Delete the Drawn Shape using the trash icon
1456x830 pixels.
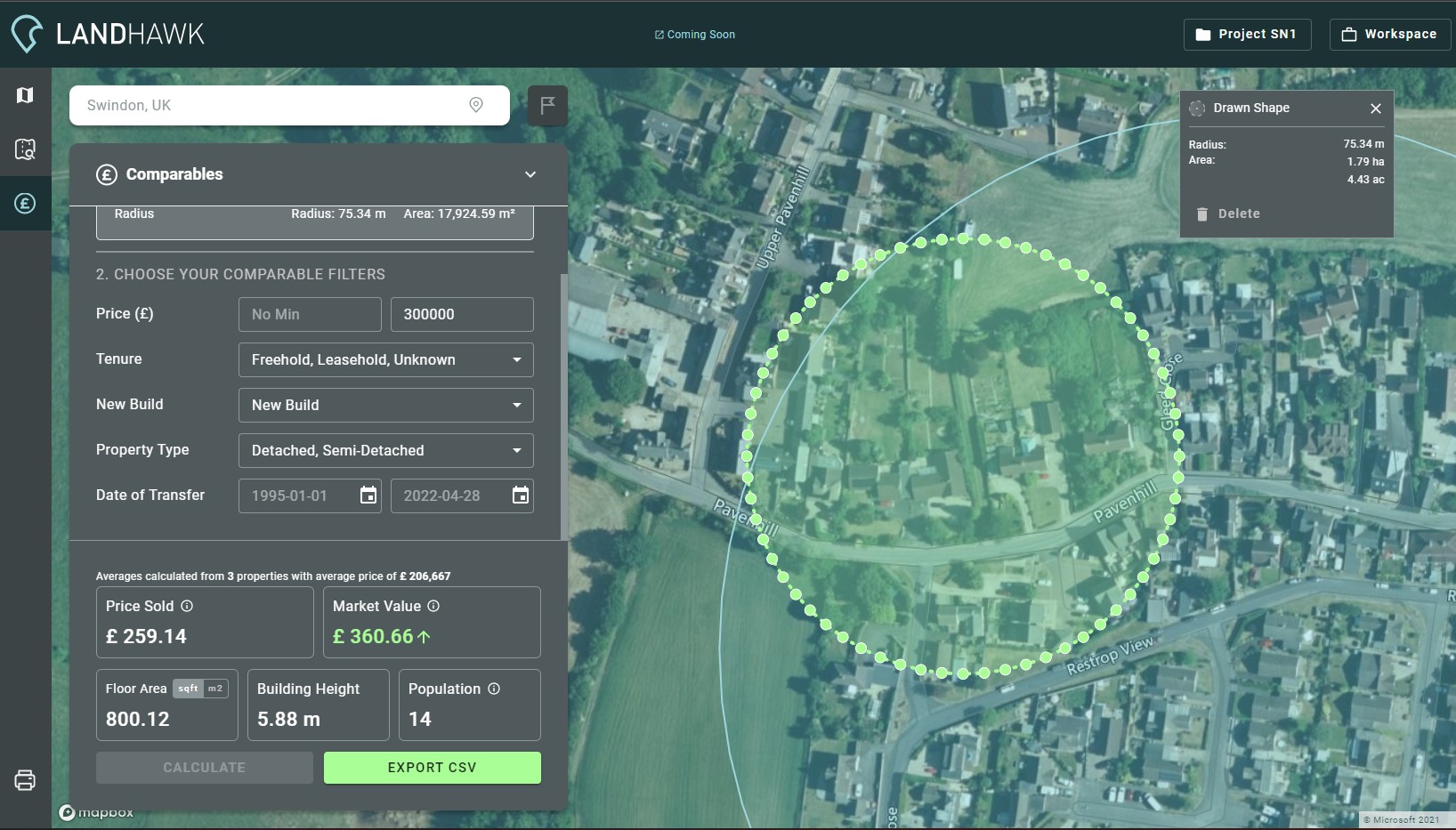tap(1203, 214)
